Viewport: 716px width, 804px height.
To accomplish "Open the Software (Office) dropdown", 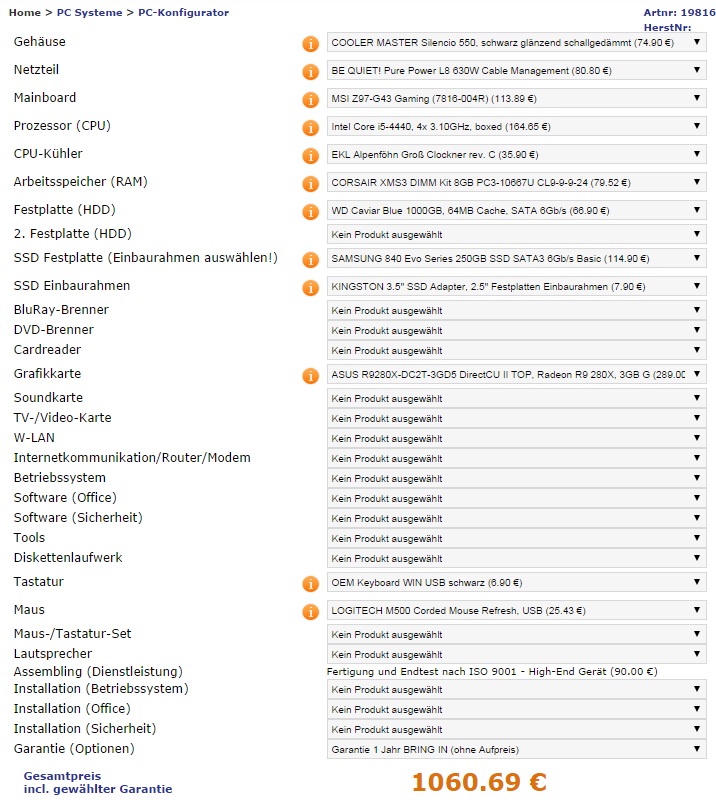I will point(516,498).
